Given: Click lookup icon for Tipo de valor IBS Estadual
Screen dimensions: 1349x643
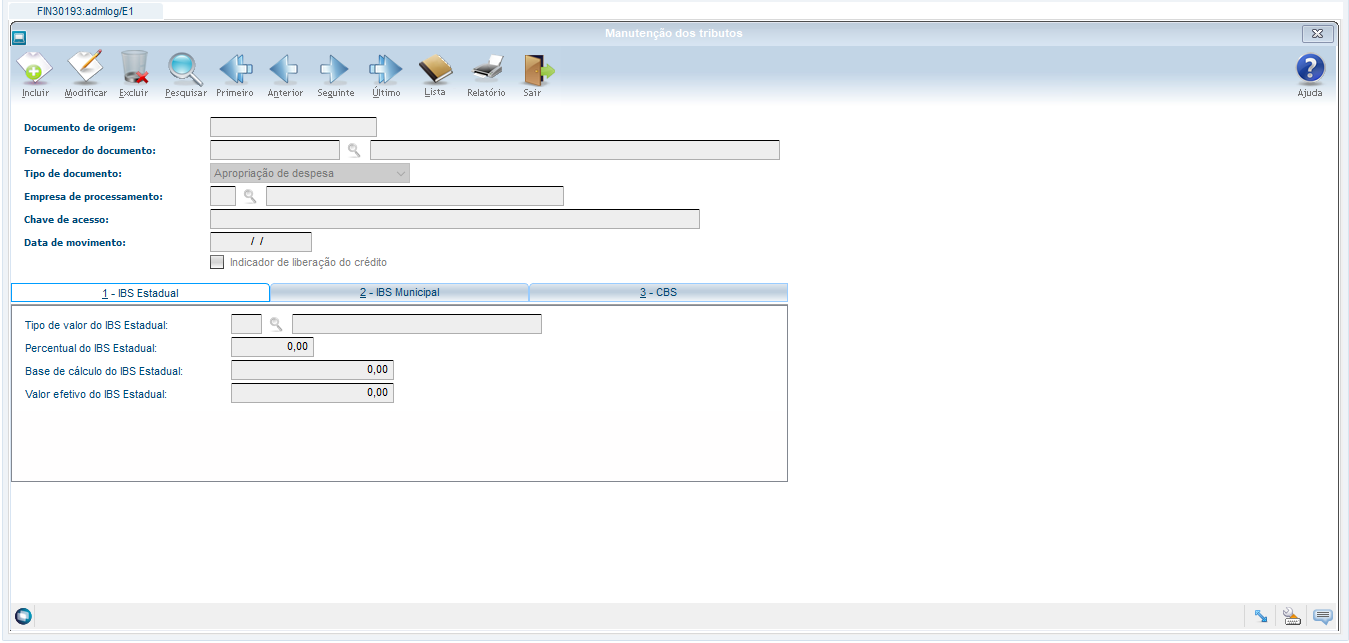Looking at the screenshot, I should [276, 324].
